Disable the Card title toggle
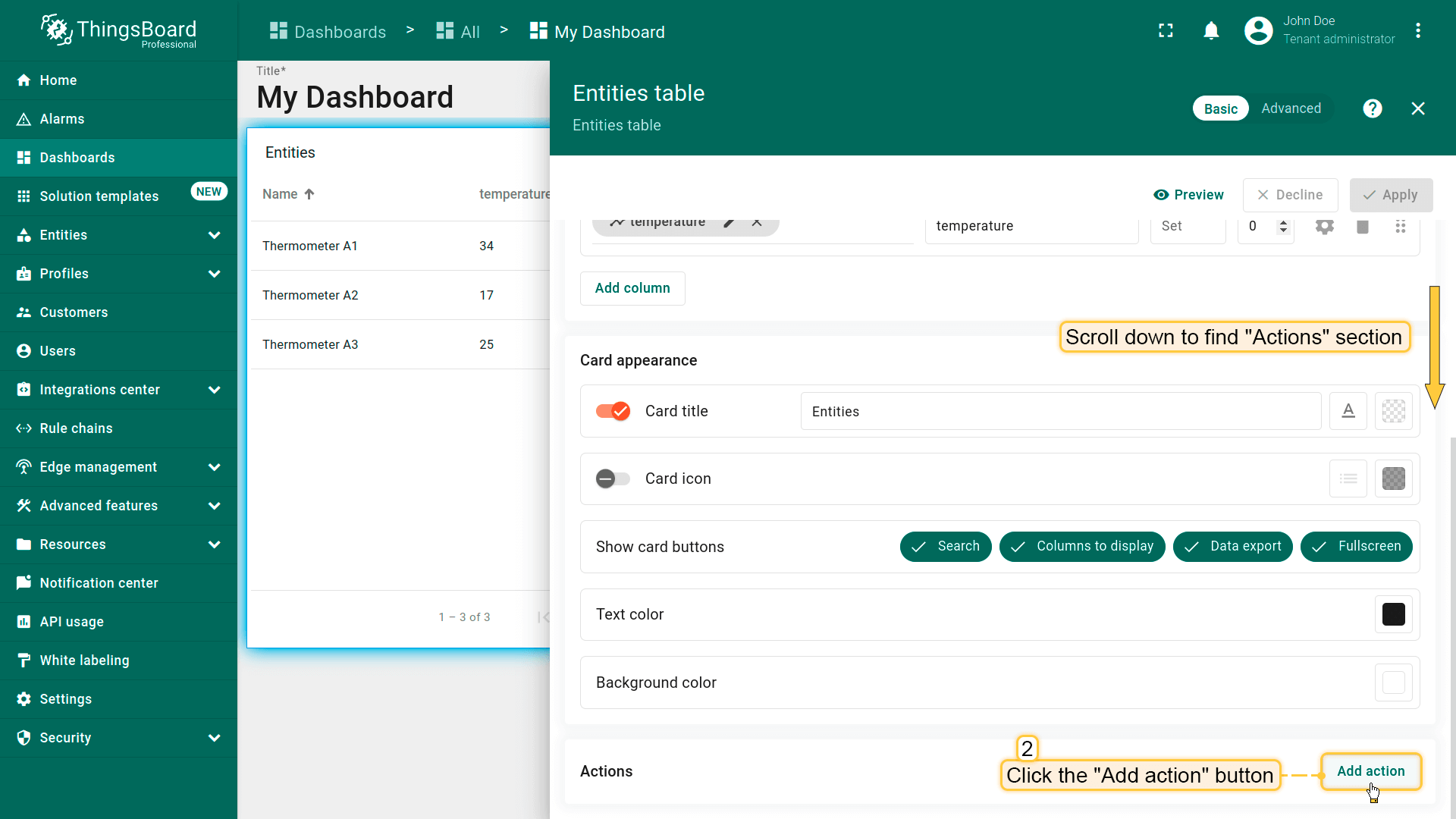 pos(613,411)
